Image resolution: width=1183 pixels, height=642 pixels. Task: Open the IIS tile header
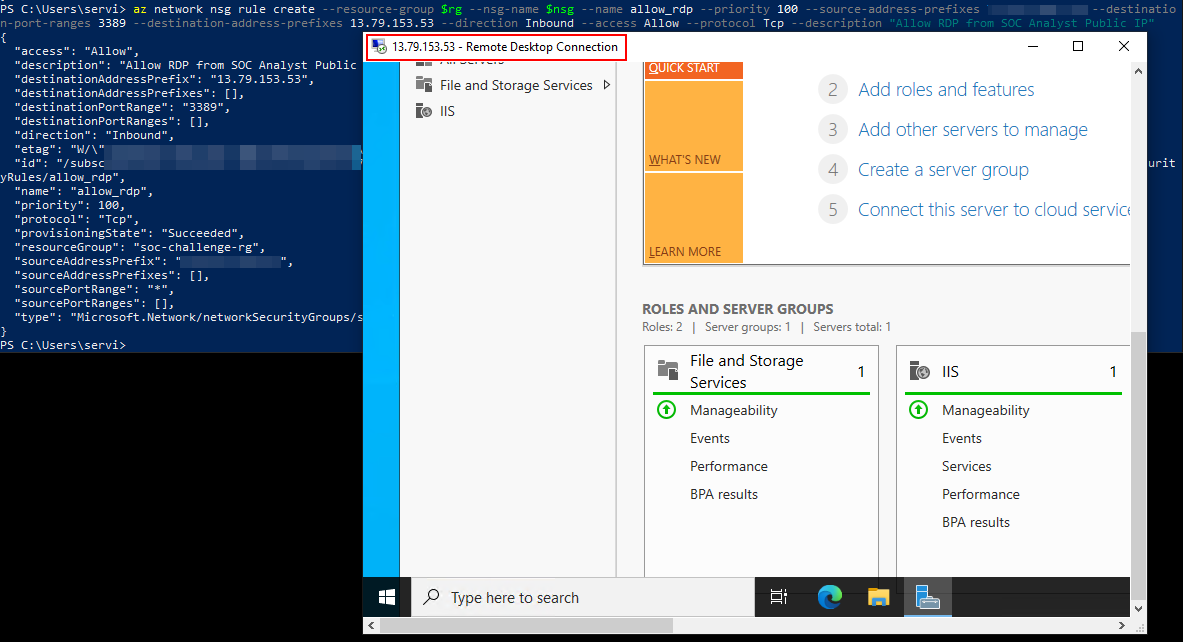pyautogui.click(x=1012, y=371)
